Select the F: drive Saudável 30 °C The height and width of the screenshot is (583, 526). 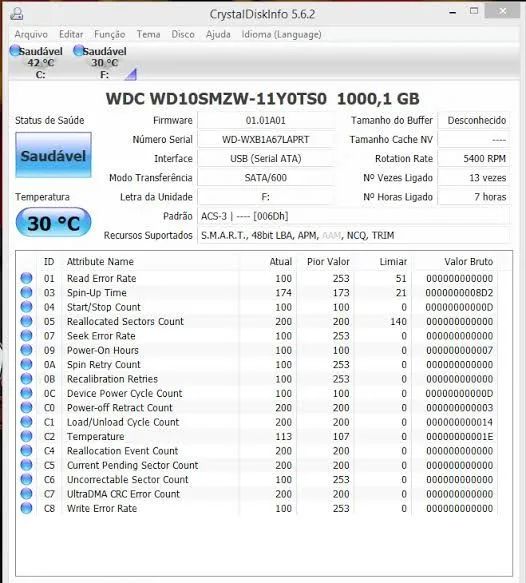coord(100,62)
